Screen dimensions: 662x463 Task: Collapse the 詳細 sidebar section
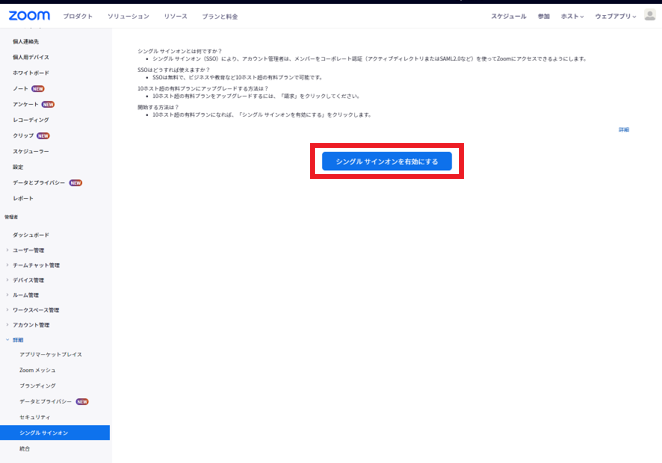(17, 340)
